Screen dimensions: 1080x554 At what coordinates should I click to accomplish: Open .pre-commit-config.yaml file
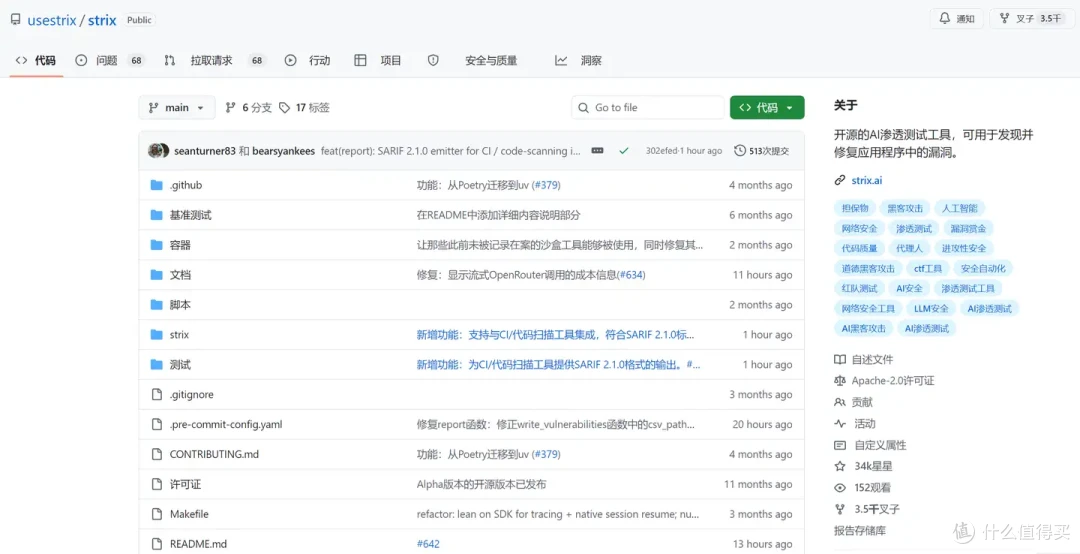point(226,424)
